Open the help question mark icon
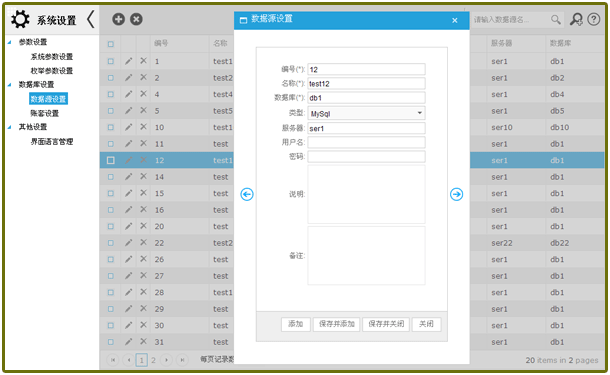 (593, 19)
